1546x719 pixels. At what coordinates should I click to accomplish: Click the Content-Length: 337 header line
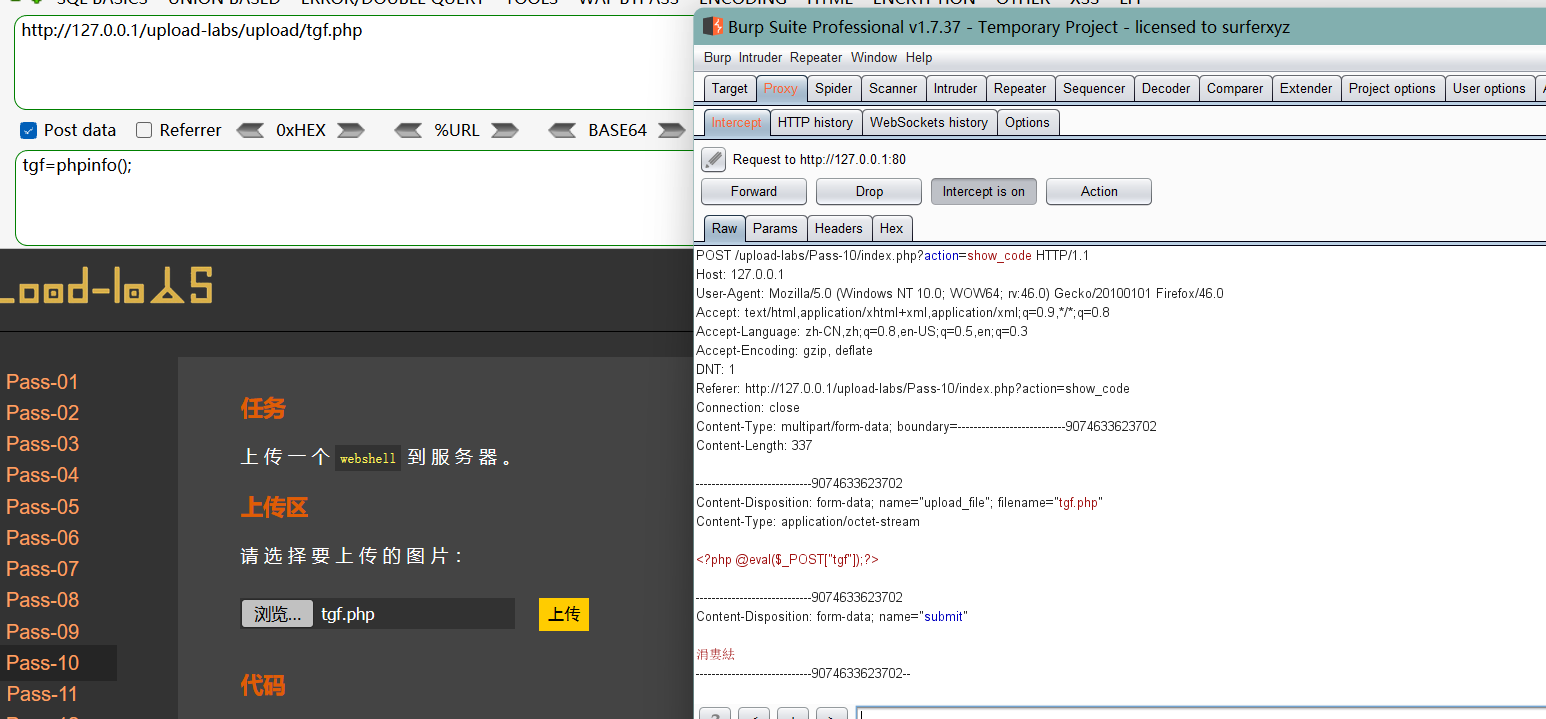(x=754, y=446)
